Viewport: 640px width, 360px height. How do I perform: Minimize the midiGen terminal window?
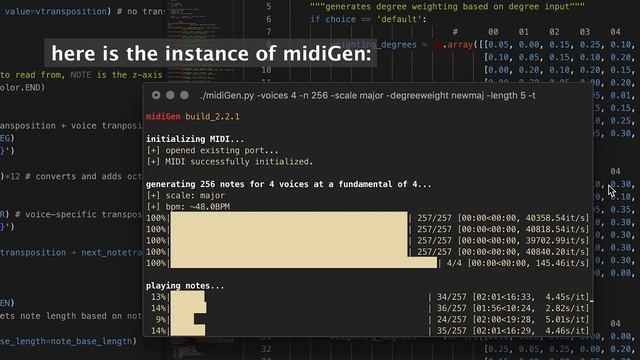[x=170, y=95]
